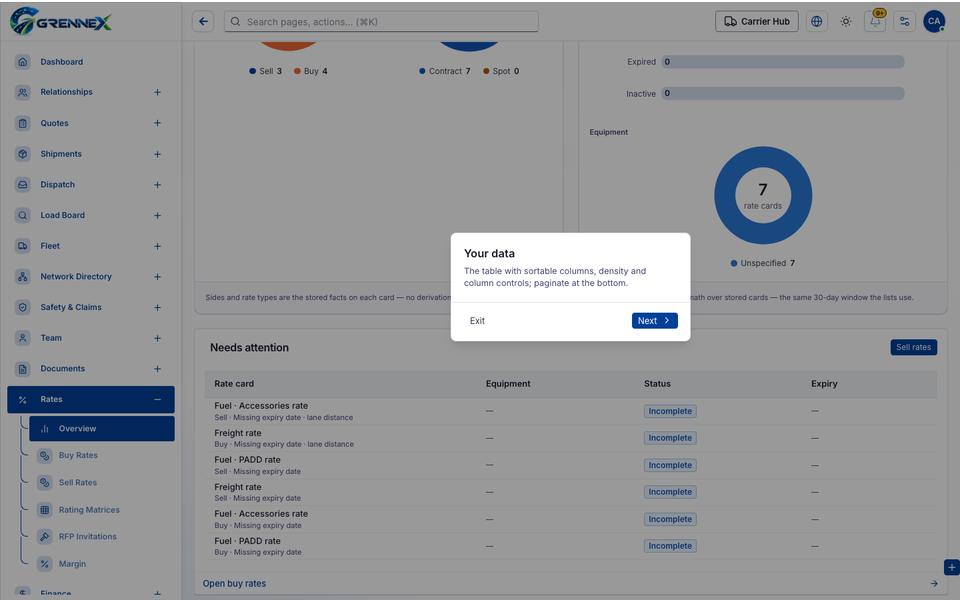The height and width of the screenshot is (600, 960).
Task: Click the Dashboard home icon
Action: 23,62
